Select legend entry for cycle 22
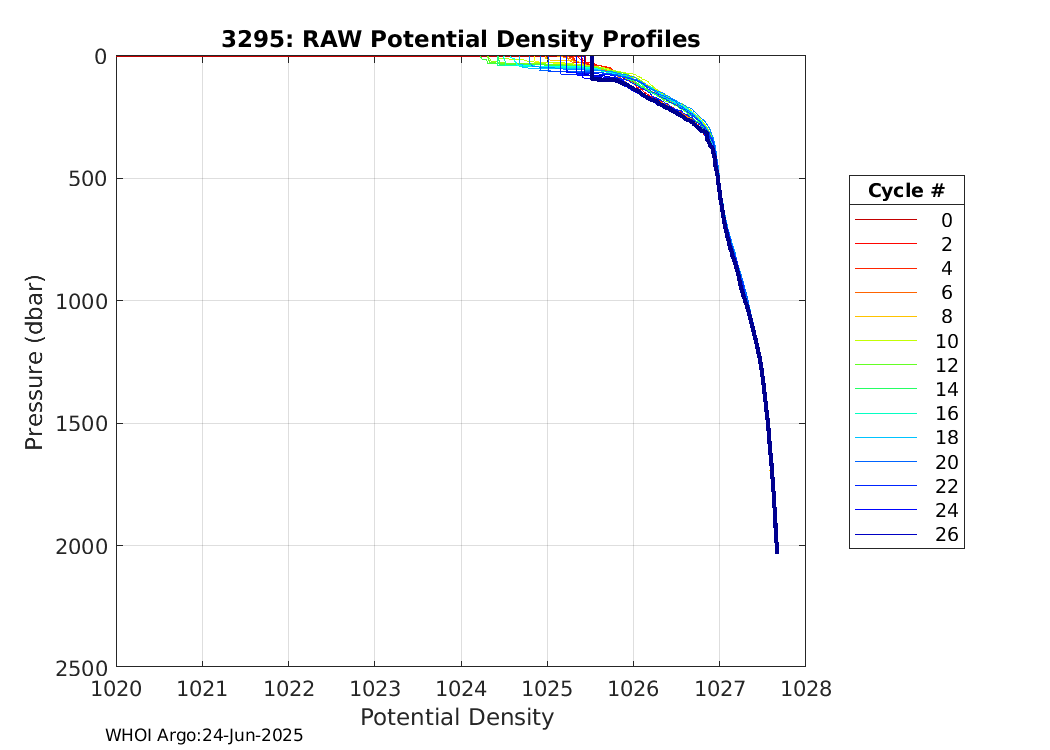The image size is (1050, 750). click(x=906, y=486)
